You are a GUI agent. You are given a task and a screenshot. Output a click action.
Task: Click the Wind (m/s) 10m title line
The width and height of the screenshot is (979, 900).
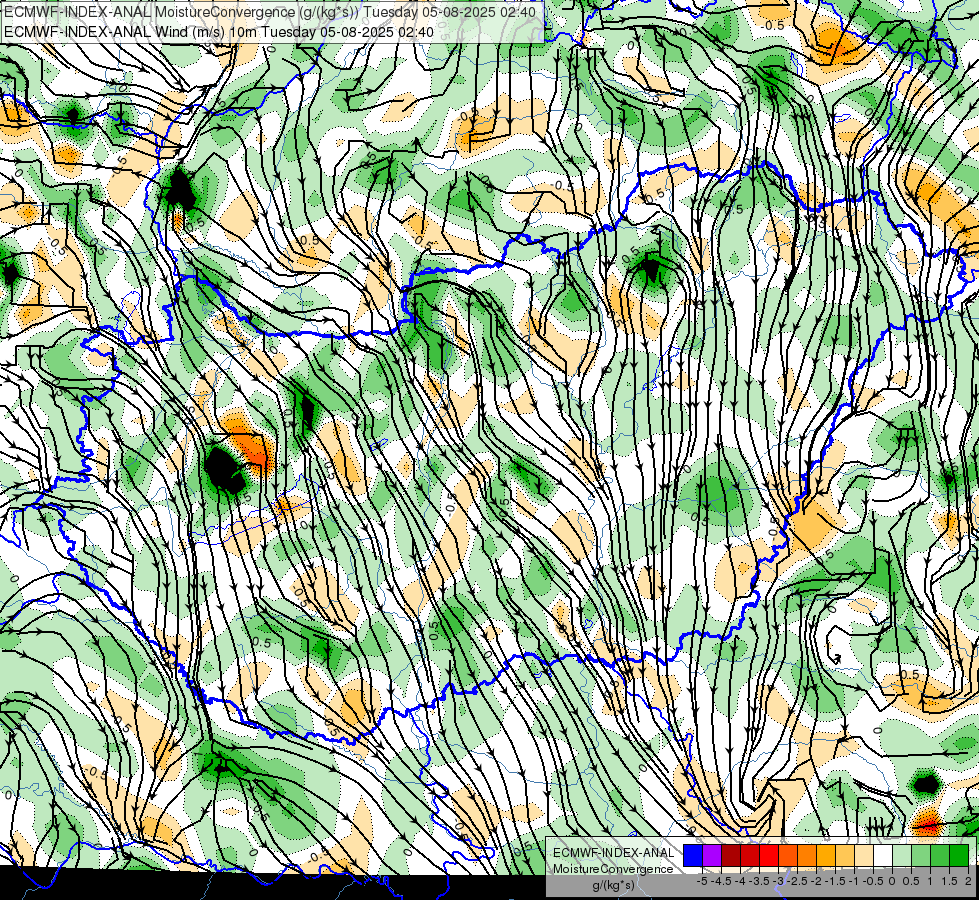click(219, 31)
